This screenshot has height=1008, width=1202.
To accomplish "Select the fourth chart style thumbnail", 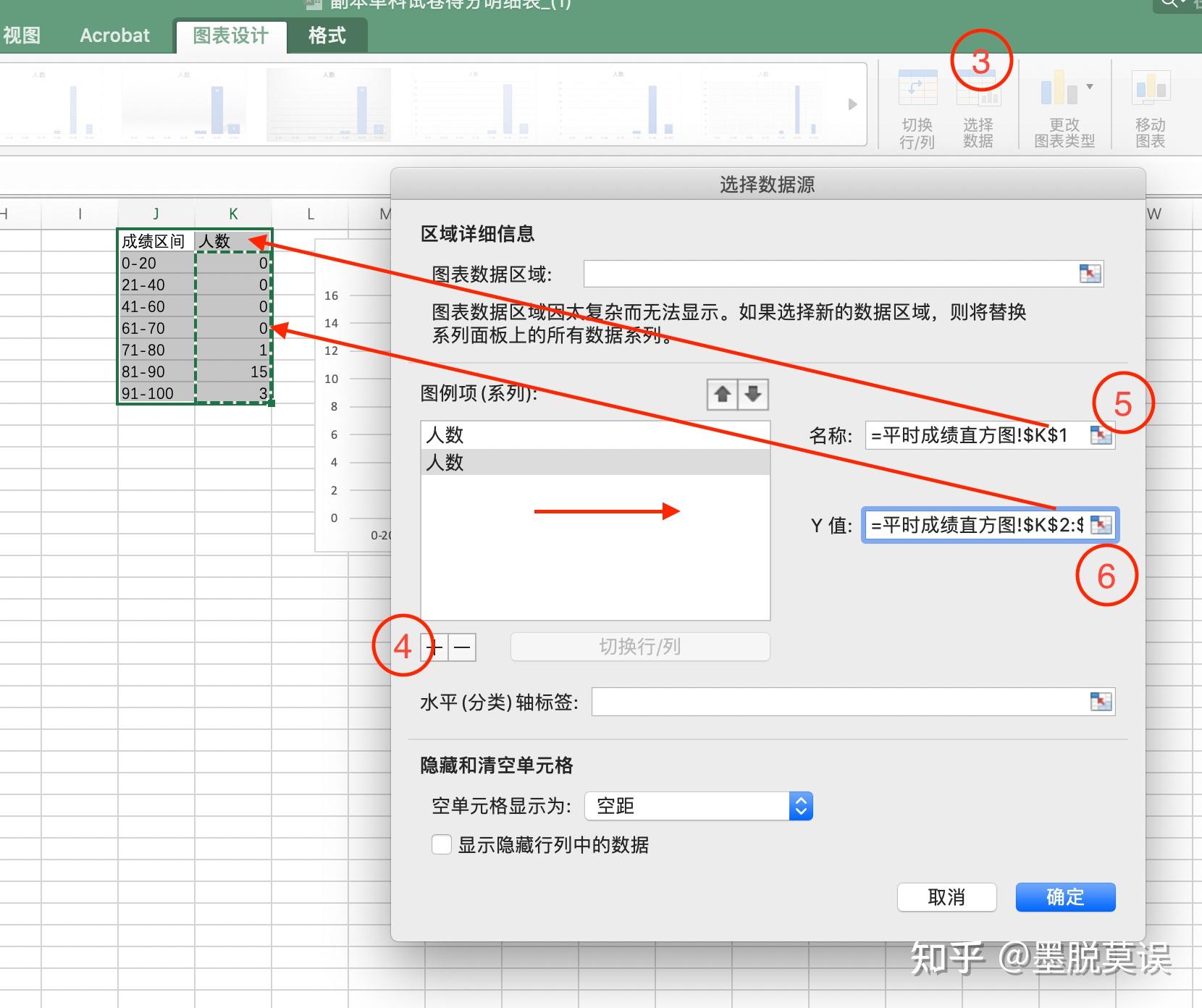I will (x=474, y=104).
